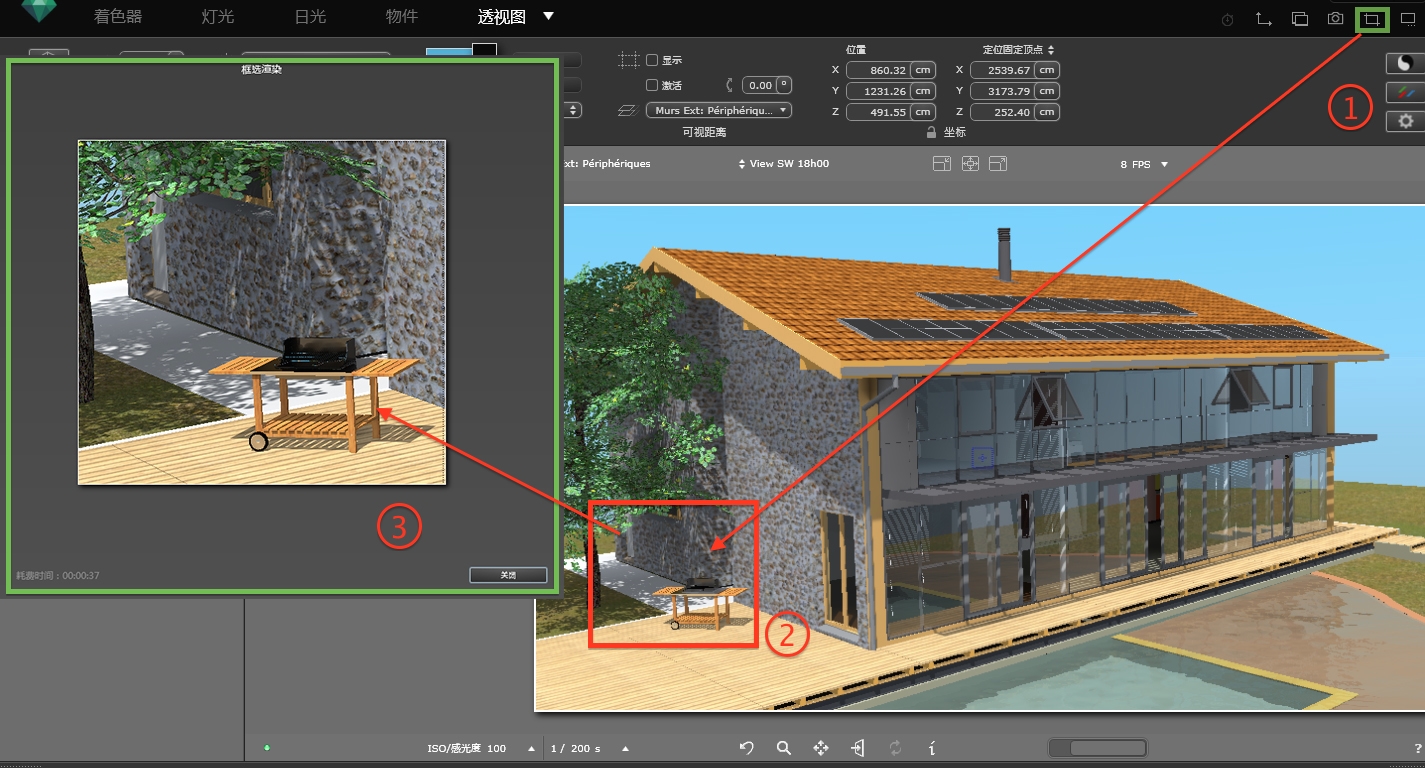Viewport: 1425px width, 768px height.
Task: Enable the 显示 checkbox
Action: click(x=652, y=60)
